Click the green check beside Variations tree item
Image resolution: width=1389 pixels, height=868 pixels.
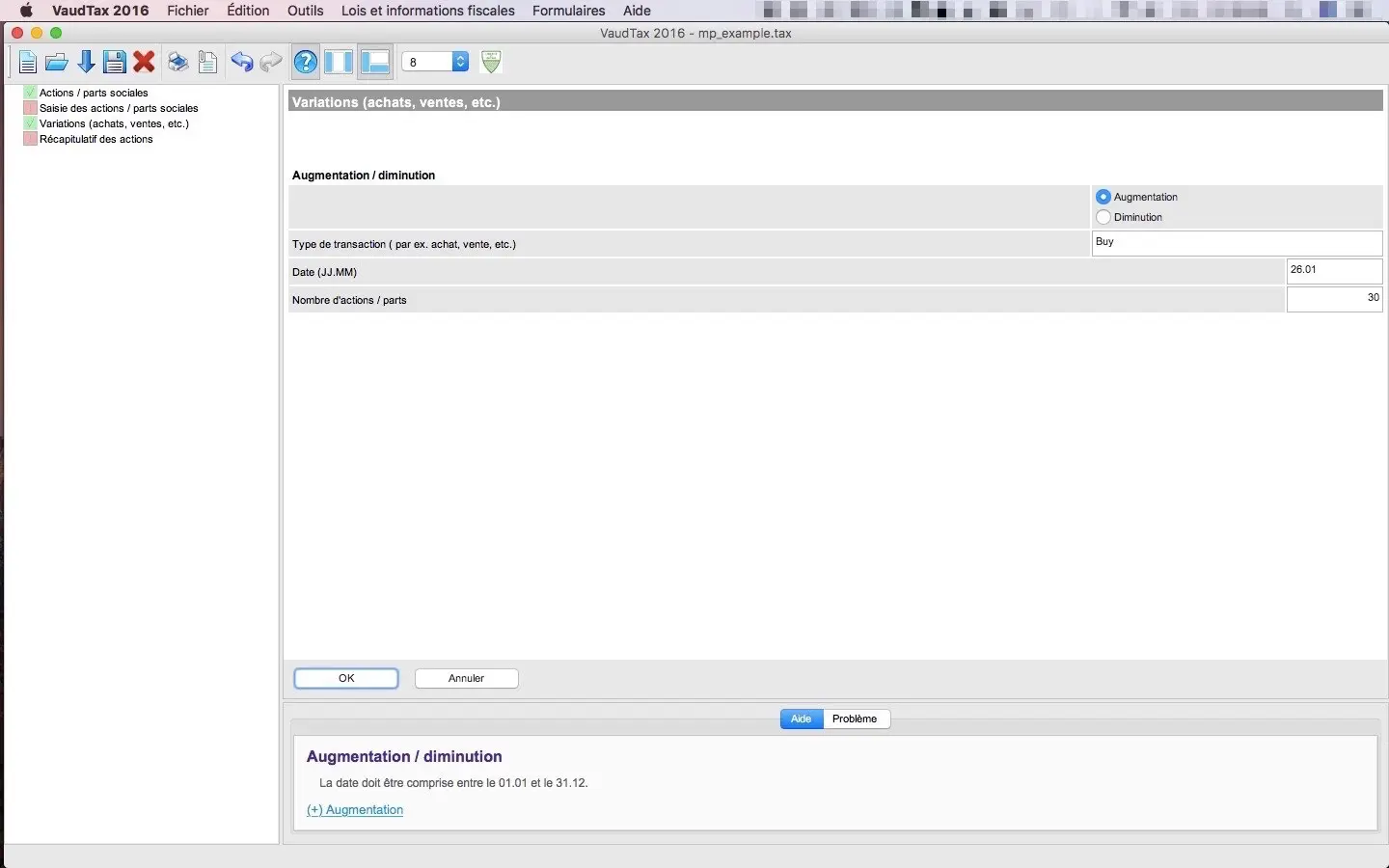30,123
